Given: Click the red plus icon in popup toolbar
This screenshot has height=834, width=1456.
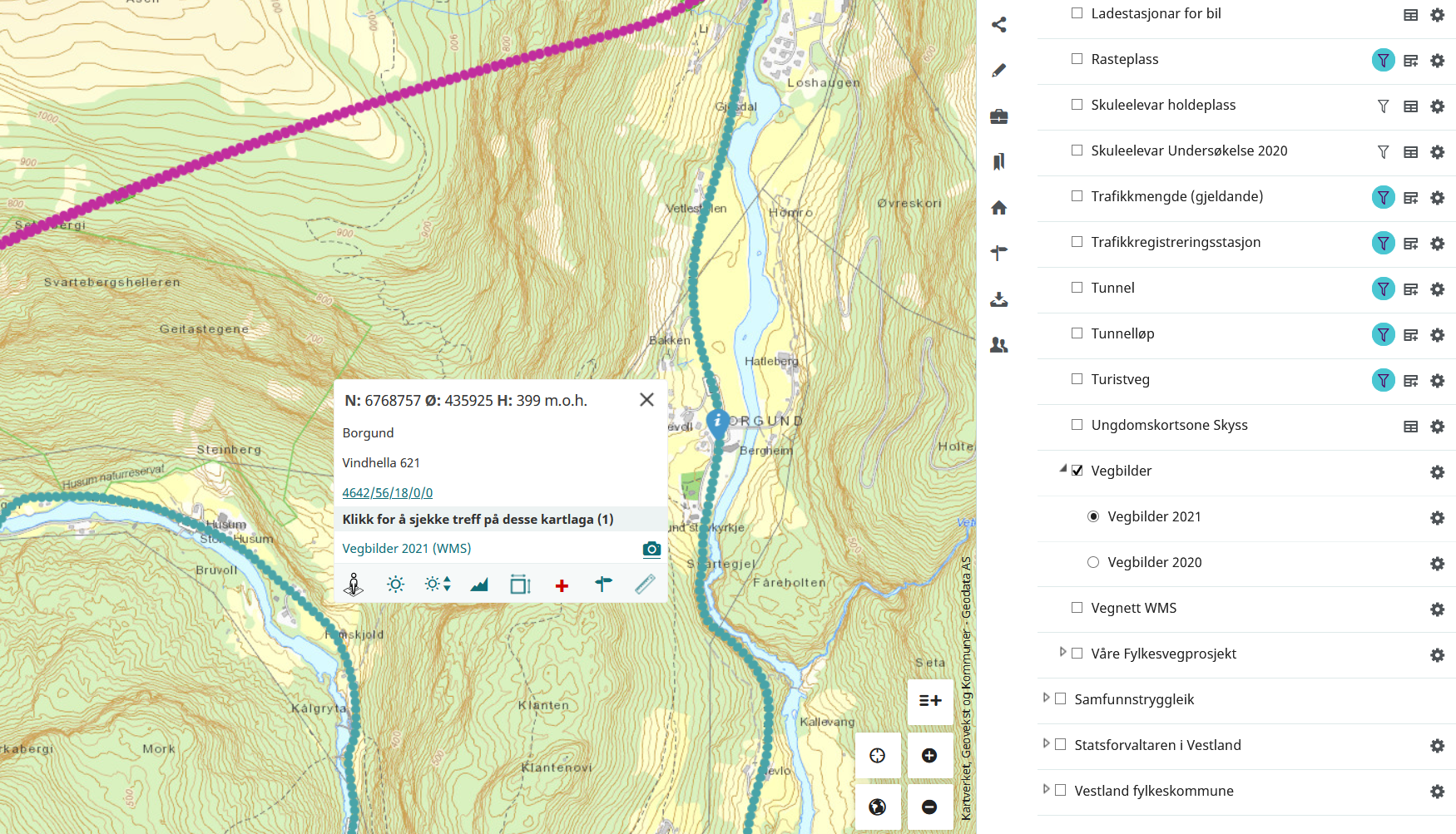Looking at the screenshot, I should tap(562, 585).
